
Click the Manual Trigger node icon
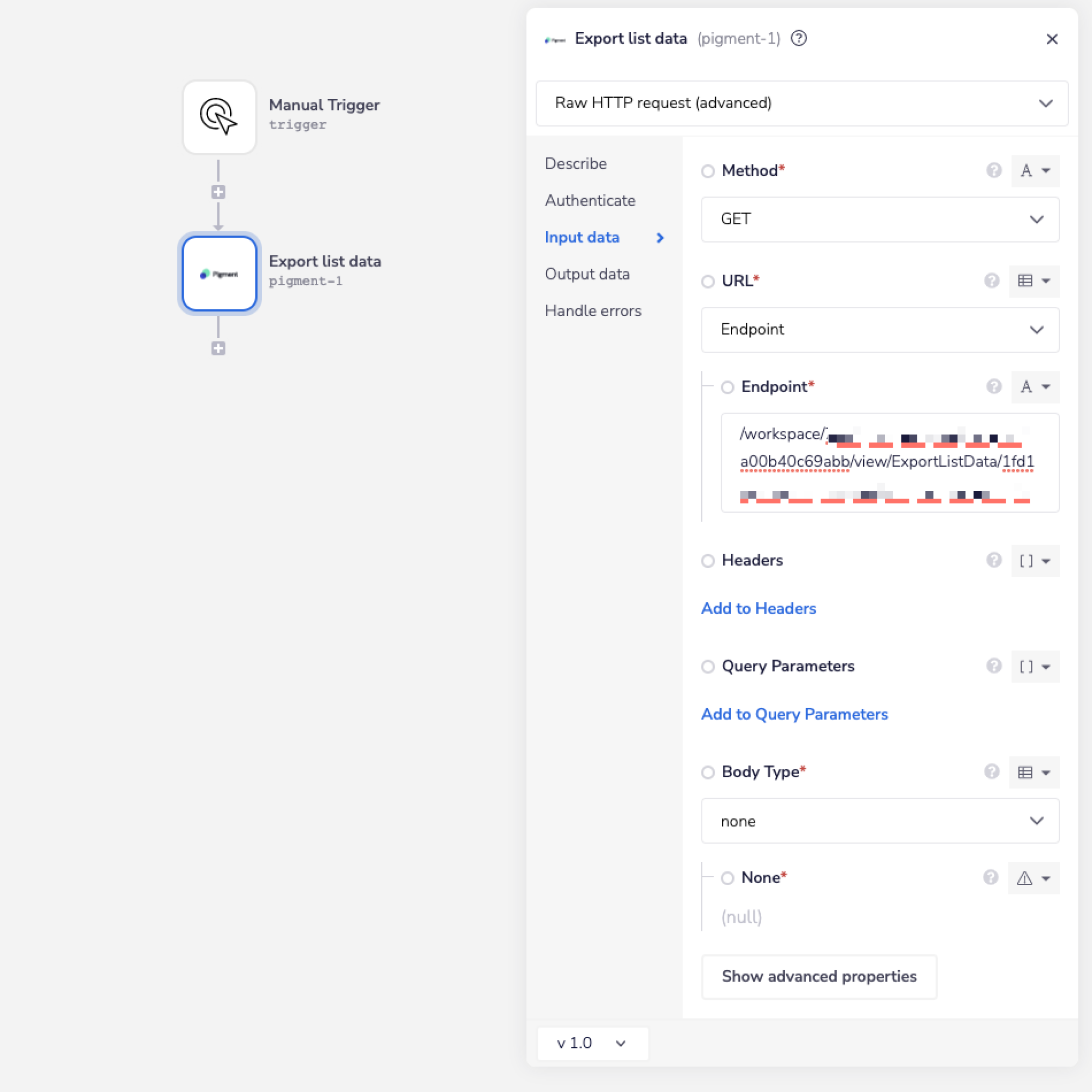click(x=219, y=117)
